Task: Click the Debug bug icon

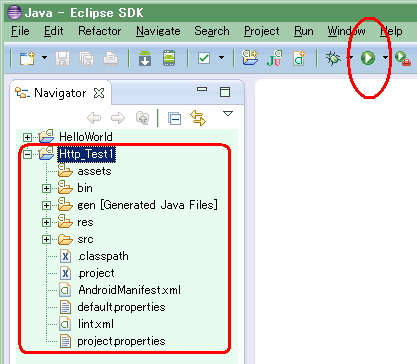Action: pyautogui.click(x=333, y=58)
